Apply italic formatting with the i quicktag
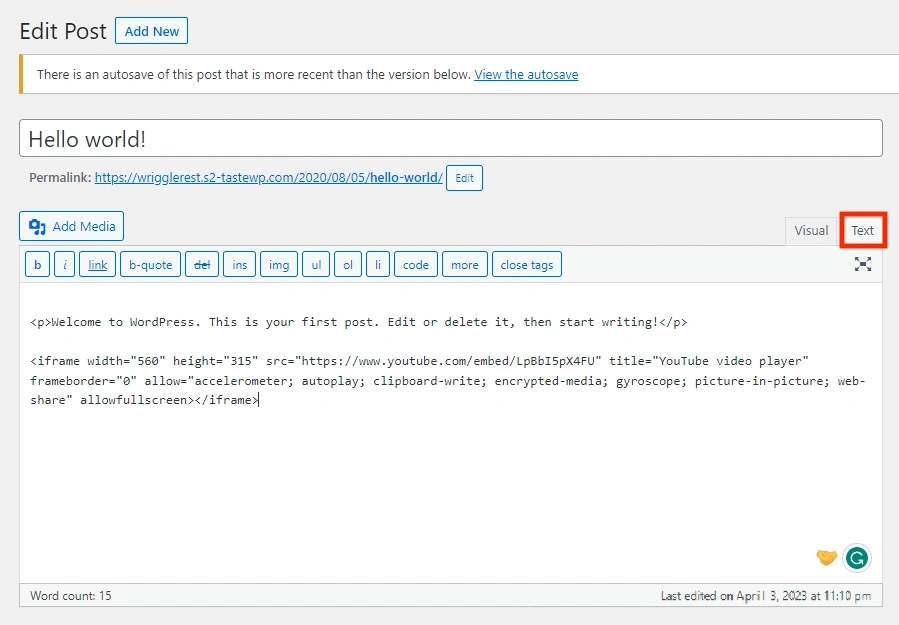The width and height of the screenshot is (899, 625). [x=66, y=264]
